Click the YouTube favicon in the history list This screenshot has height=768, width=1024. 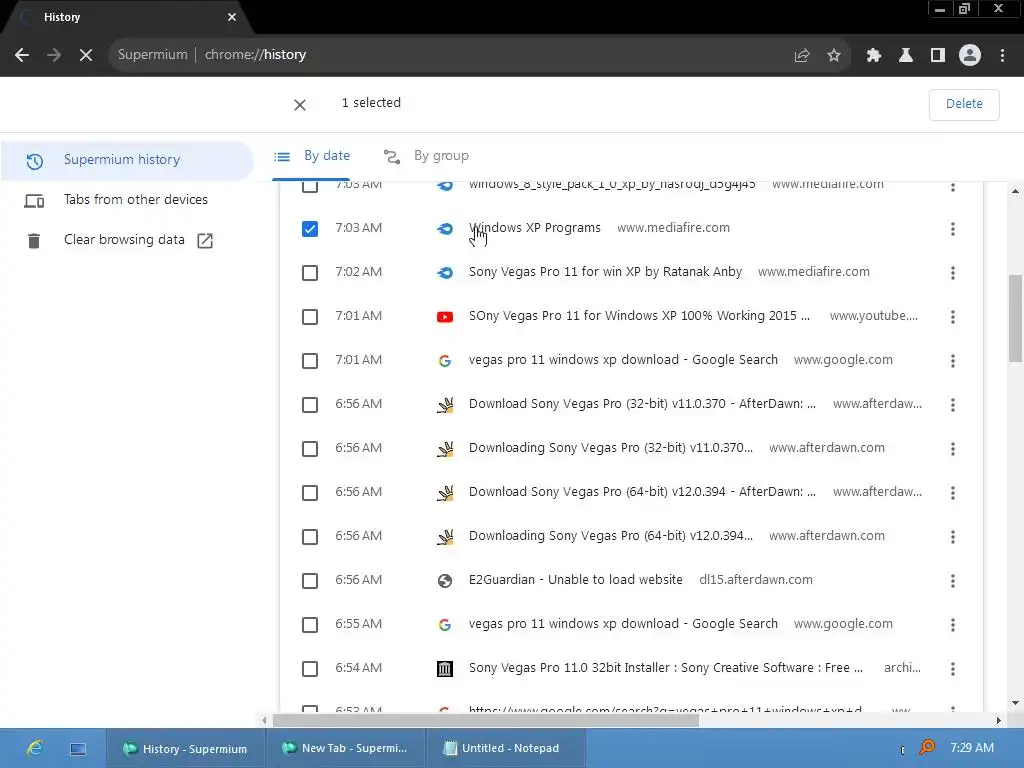pyautogui.click(x=445, y=317)
